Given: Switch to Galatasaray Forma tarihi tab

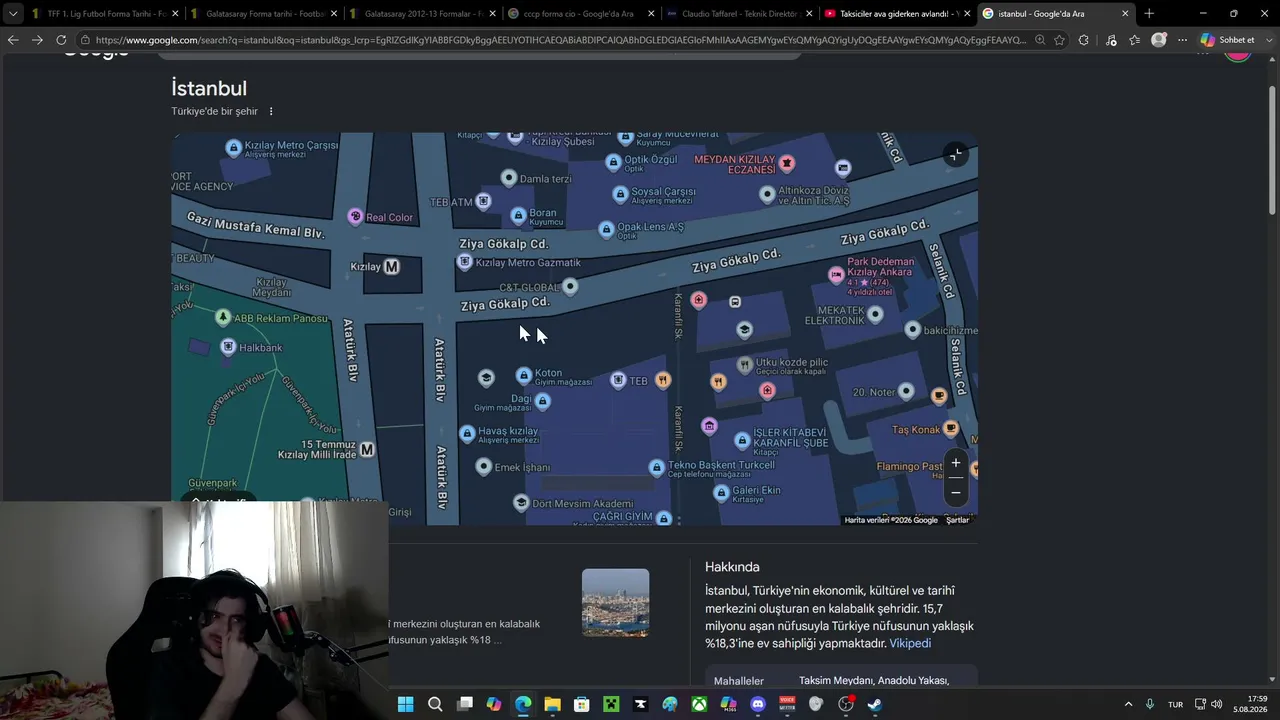Looking at the screenshot, I should click(262, 14).
